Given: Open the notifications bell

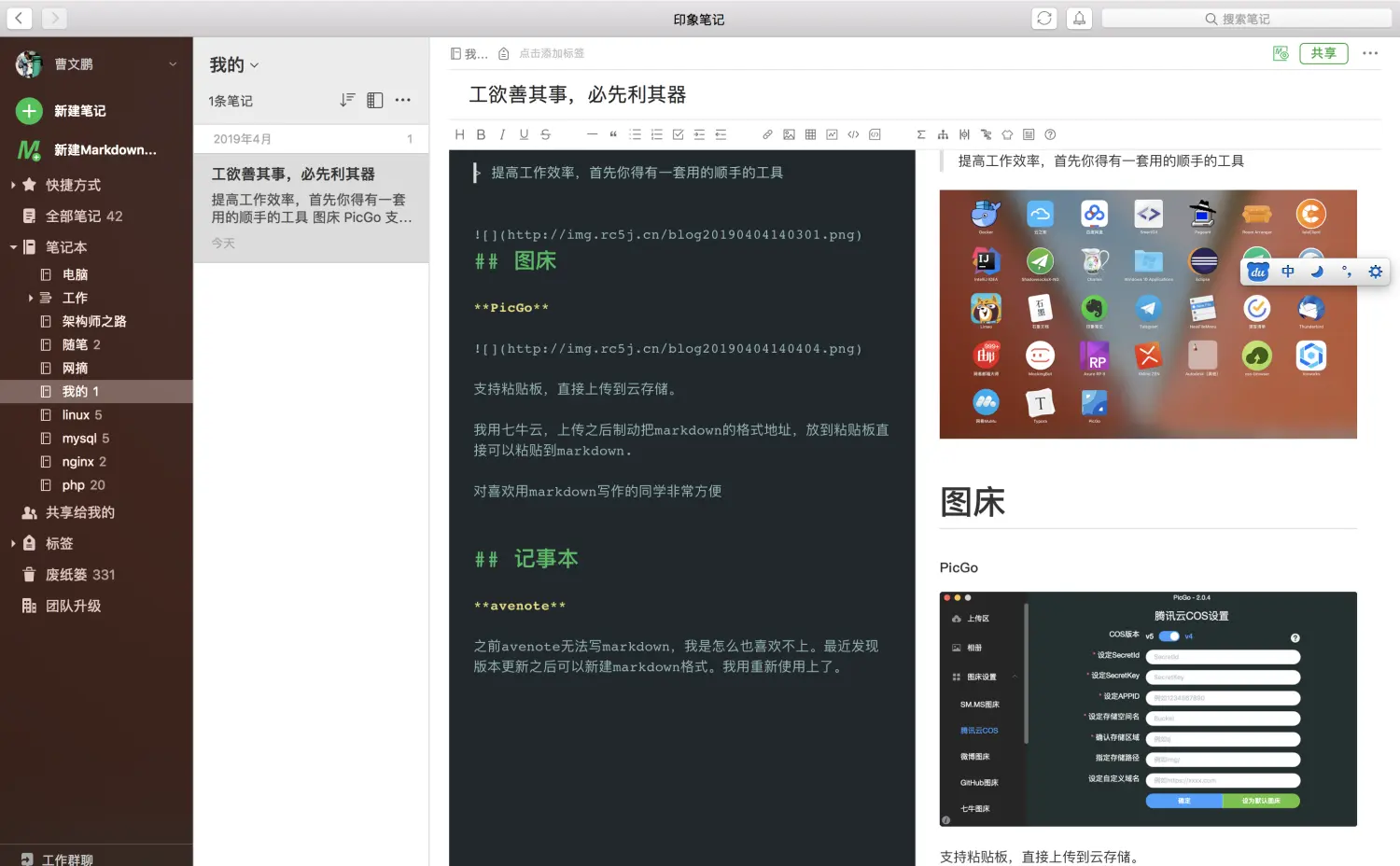Looking at the screenshot, I should pyautogui.click(x=1079, y=18).
